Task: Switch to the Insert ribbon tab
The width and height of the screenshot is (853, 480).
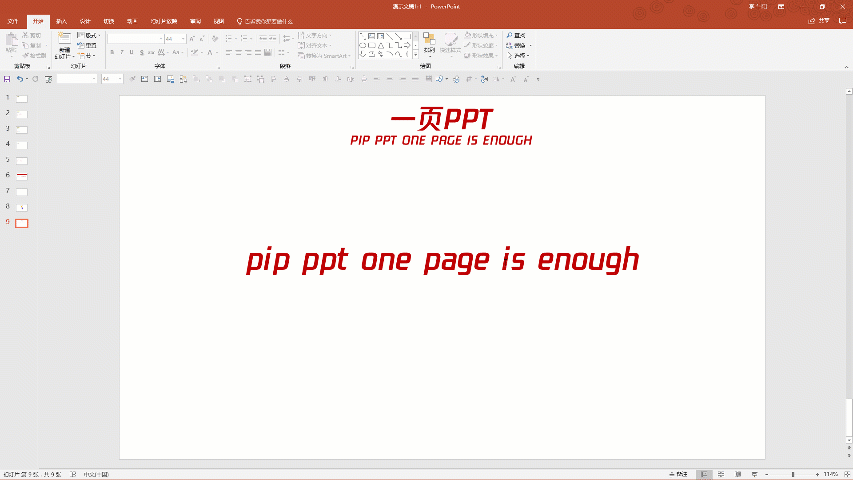Action: click(62, 21)
